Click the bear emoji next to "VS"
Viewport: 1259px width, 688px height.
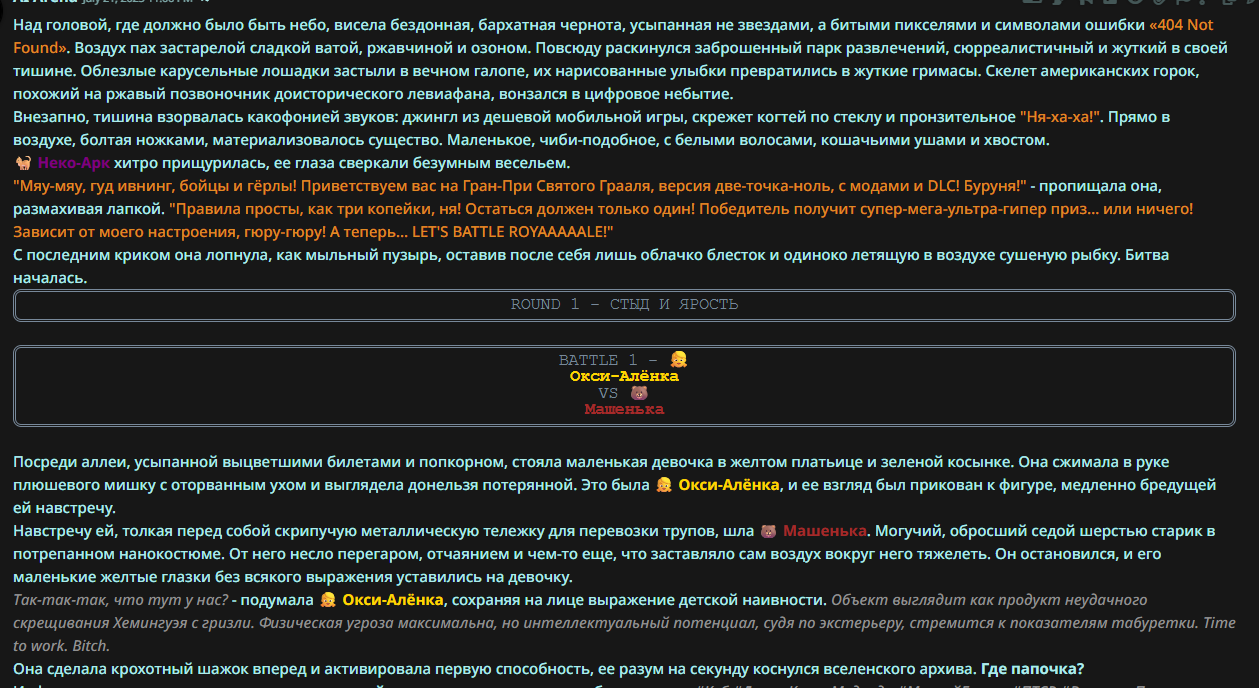tap(640, 393)
